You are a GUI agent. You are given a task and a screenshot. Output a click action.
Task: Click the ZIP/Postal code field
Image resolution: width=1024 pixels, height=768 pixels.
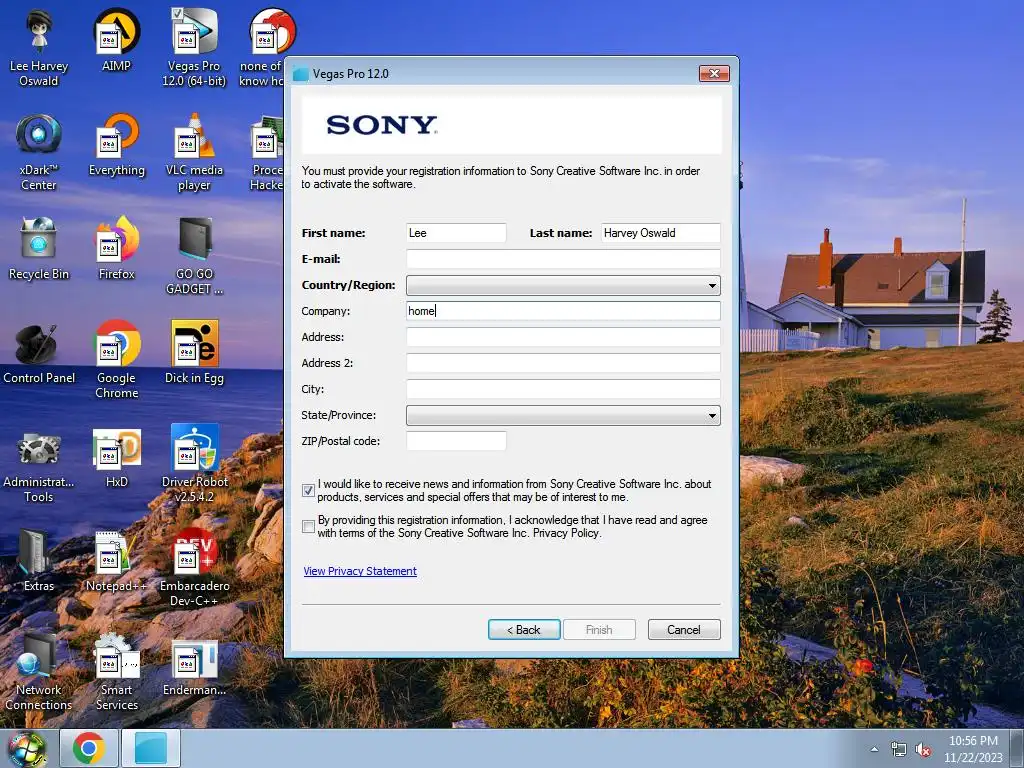pos(456,441)
